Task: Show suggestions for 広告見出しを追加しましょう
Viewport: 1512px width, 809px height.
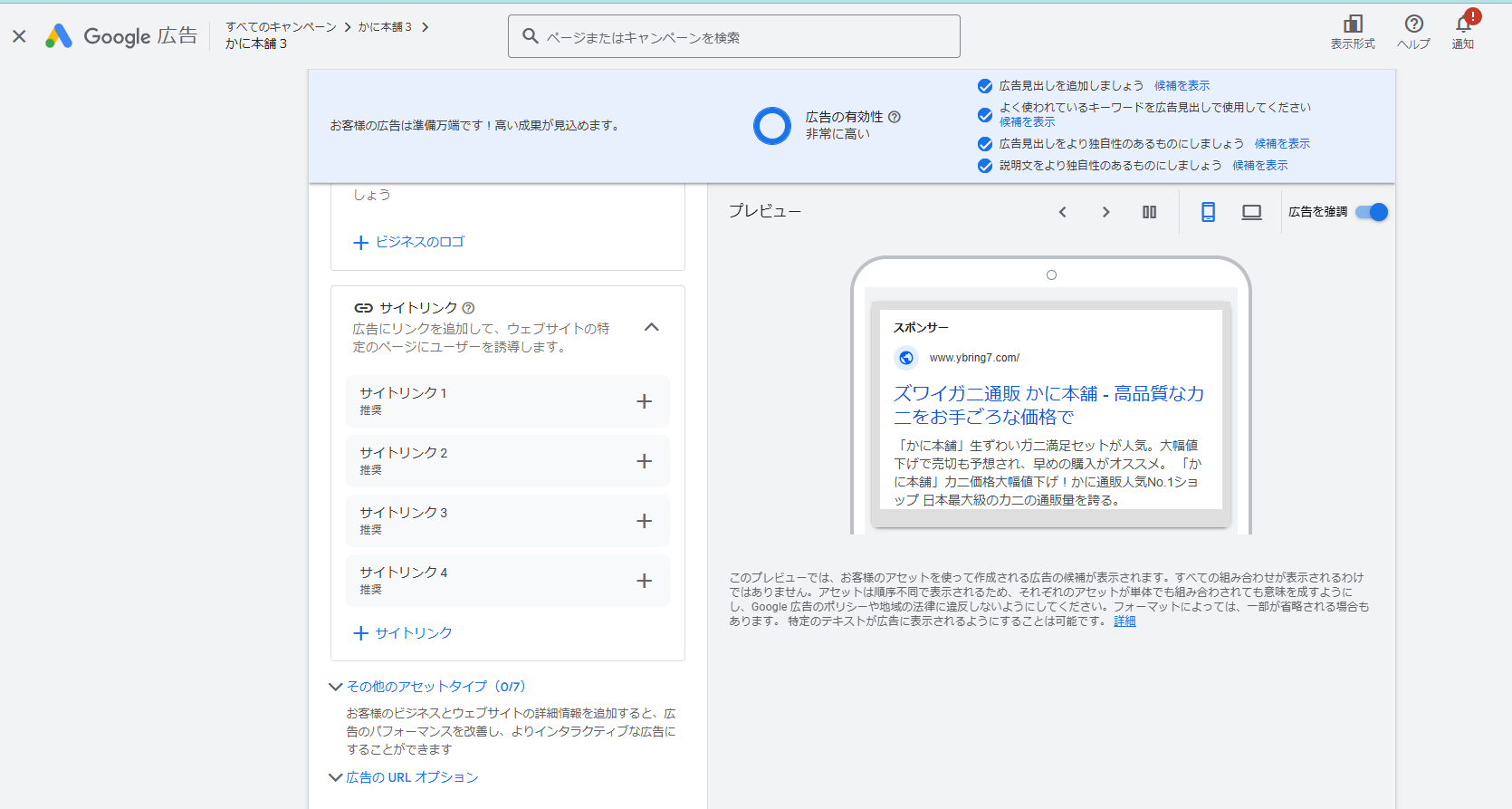Action: [x=1182, y=86]
